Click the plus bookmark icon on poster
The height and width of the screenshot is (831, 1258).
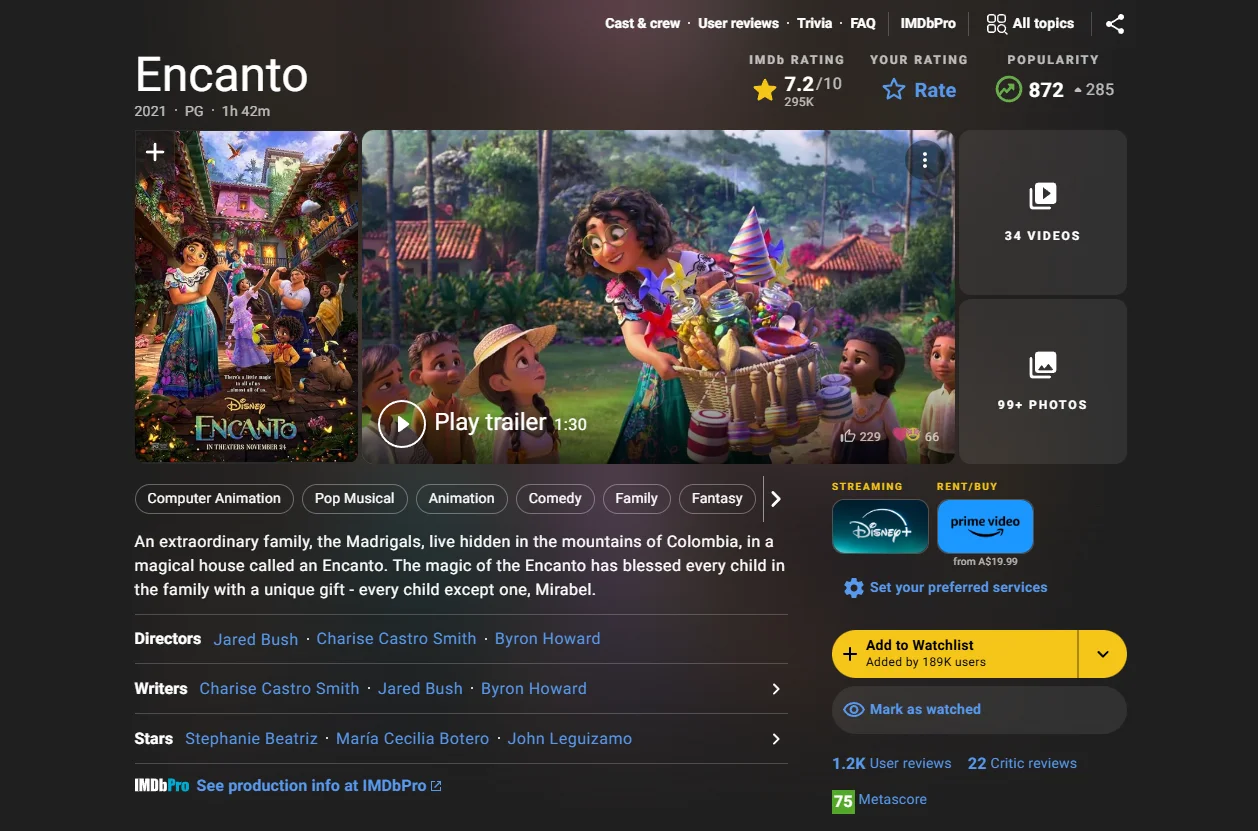coord(155,152)
